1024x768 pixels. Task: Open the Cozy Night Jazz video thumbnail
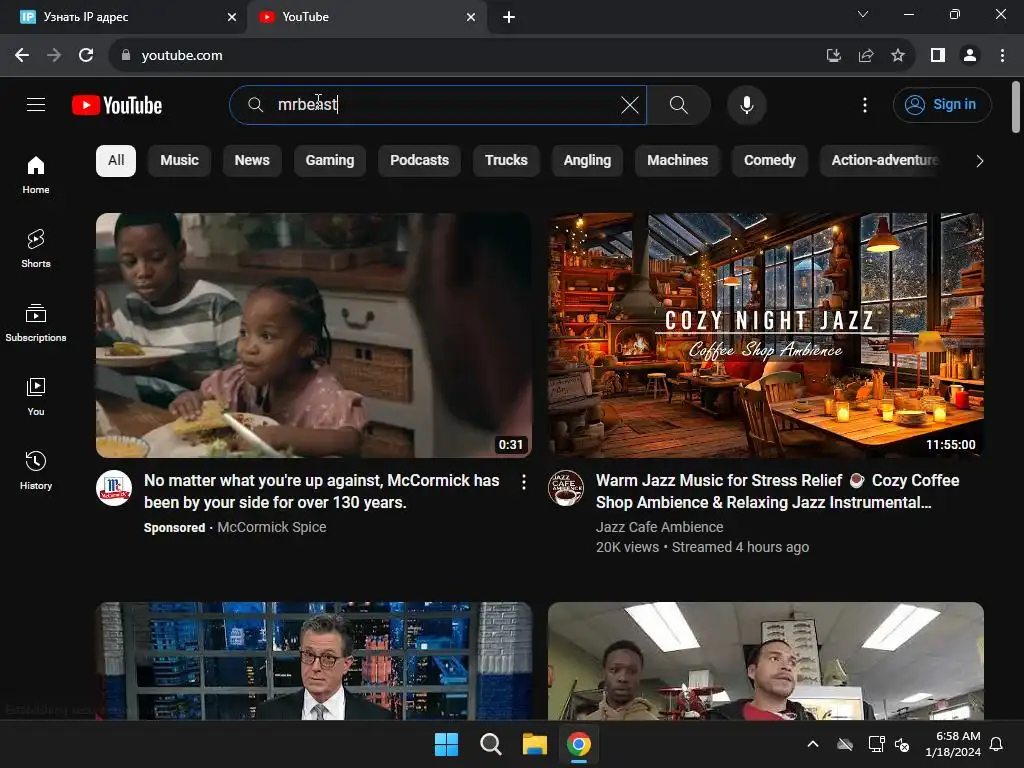coord(766,335)
